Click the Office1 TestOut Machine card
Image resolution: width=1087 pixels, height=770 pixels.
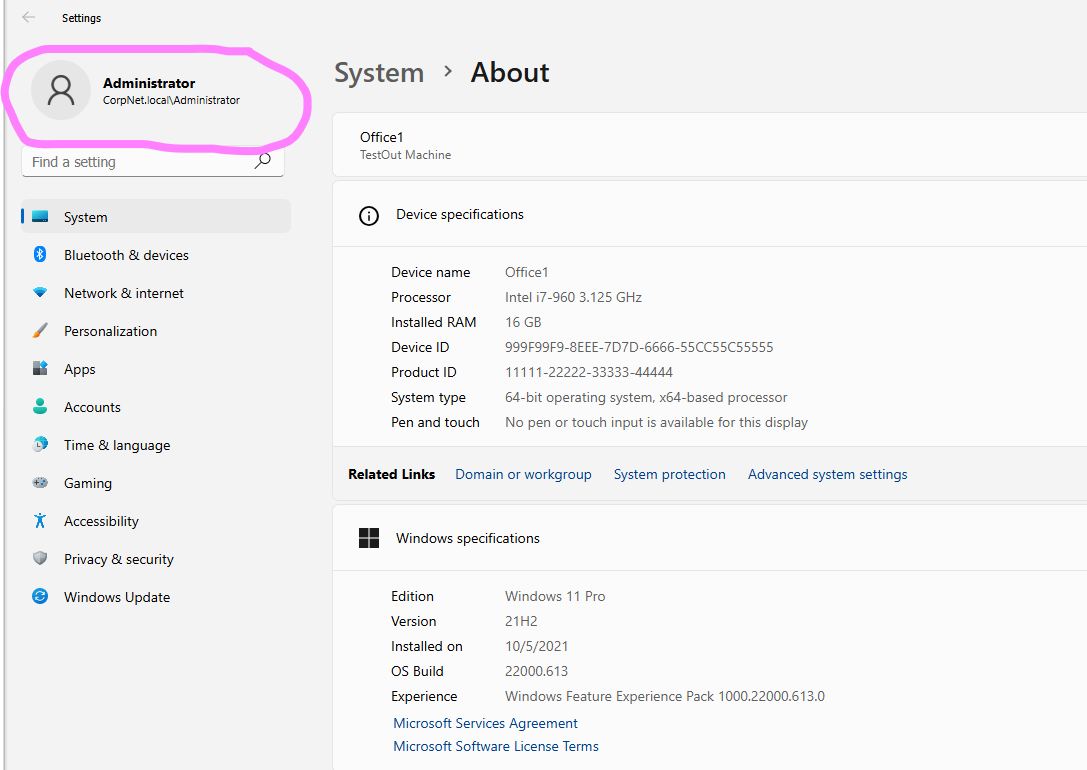click(710, 145)
